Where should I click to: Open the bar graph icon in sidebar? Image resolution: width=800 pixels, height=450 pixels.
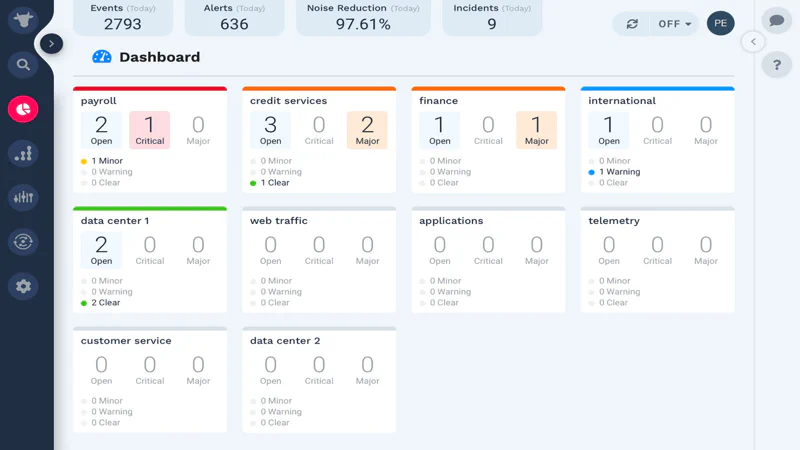click(22, 153)
